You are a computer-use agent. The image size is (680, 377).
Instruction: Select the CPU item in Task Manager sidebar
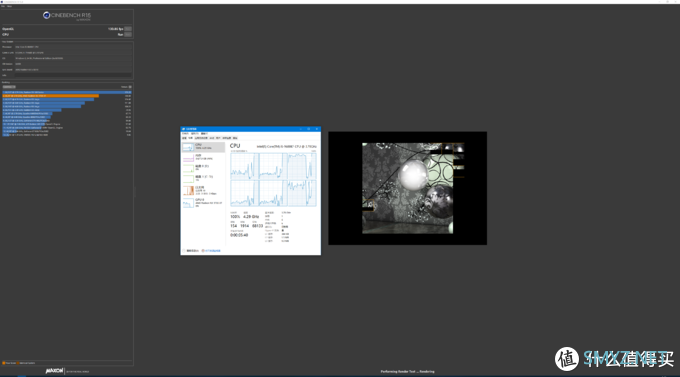click(x=203, y=147)
